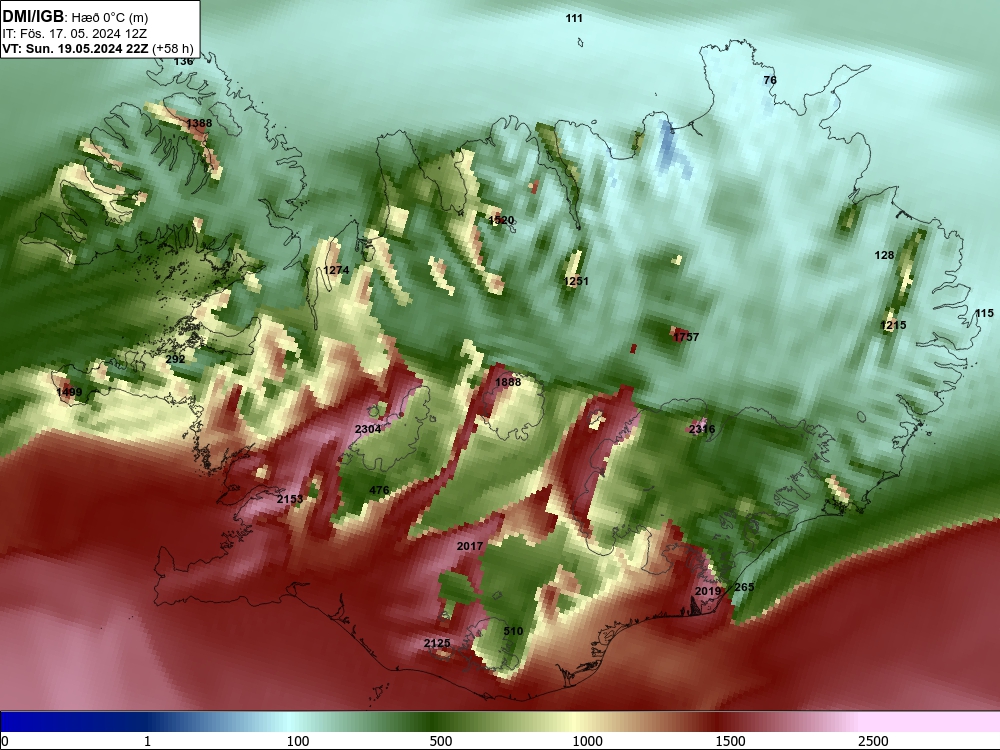Click the legend label 2500 on the color scale
This screenshot has height=750, width=1000.
point(873,741)
